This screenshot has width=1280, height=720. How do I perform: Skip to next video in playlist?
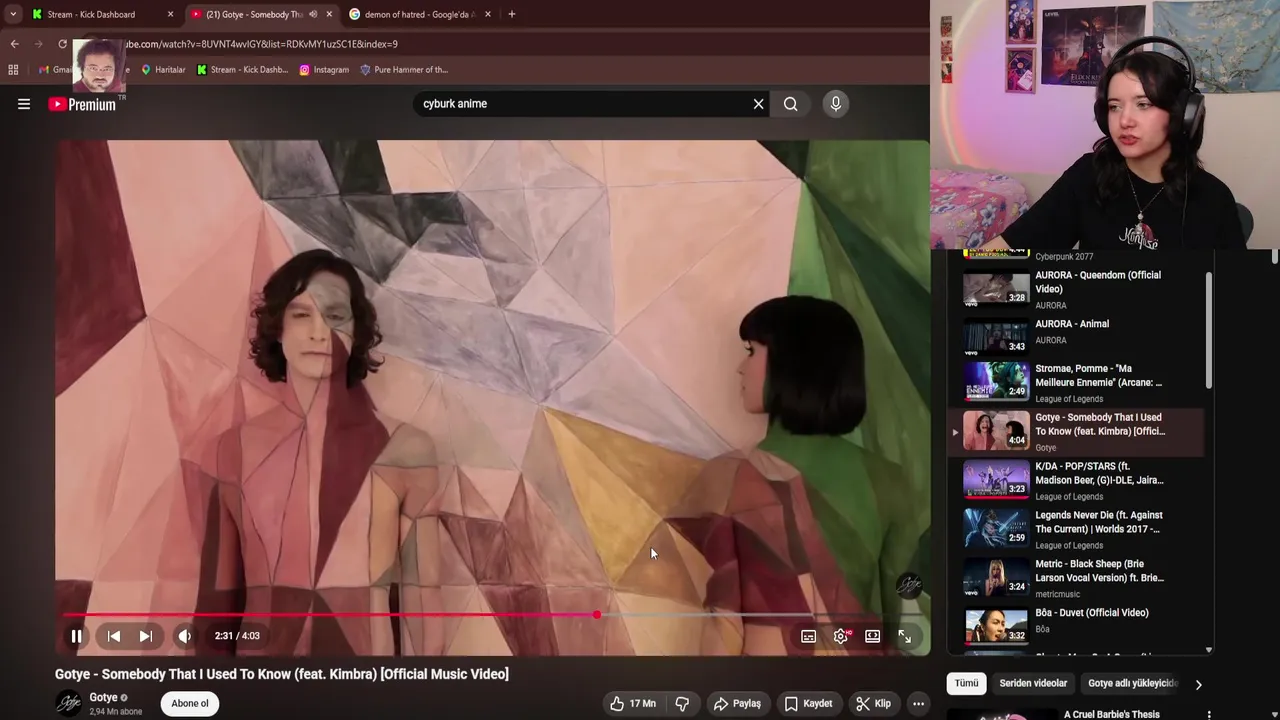pyautogui.click(x=146, y=636)
